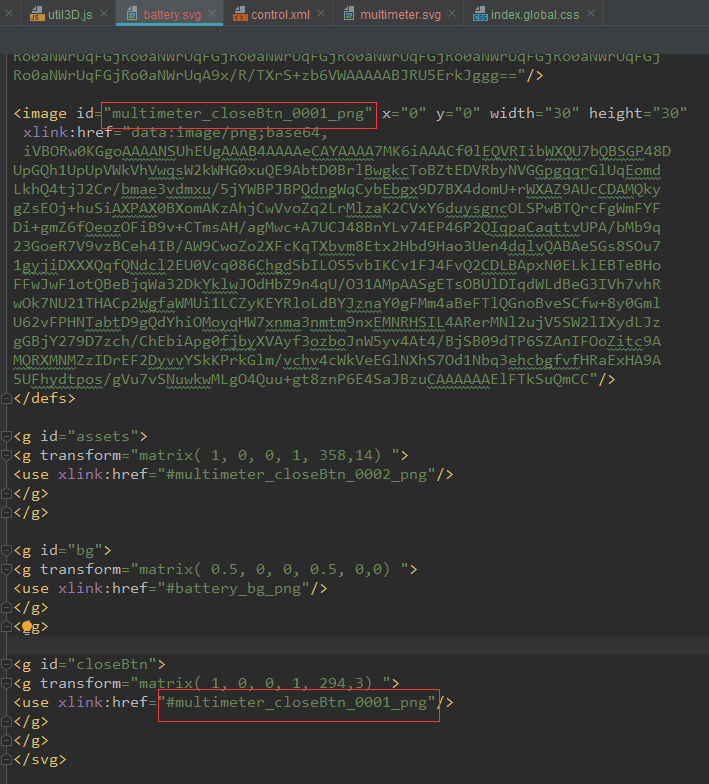Close the util3D.js tab

point(104,14)
